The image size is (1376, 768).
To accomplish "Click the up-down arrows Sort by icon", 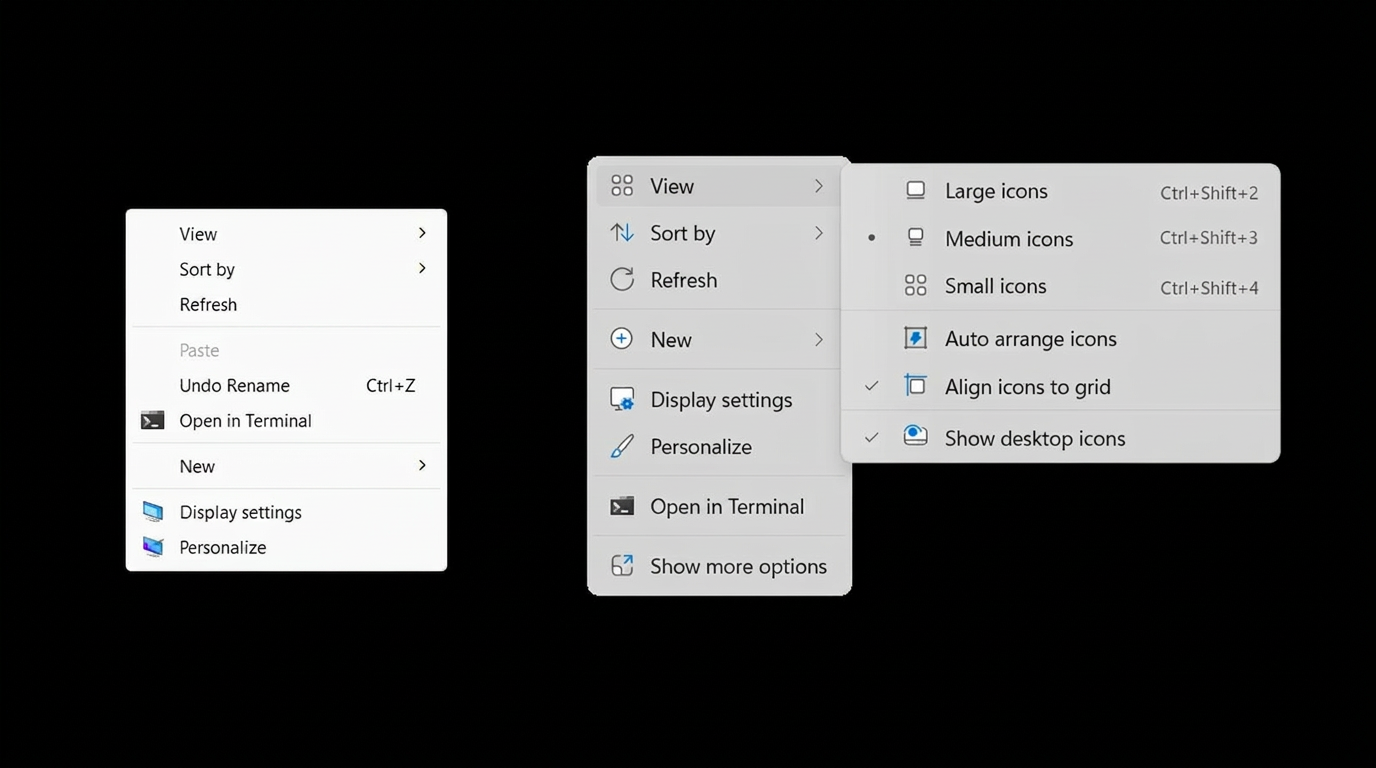I will click(622, 233).
